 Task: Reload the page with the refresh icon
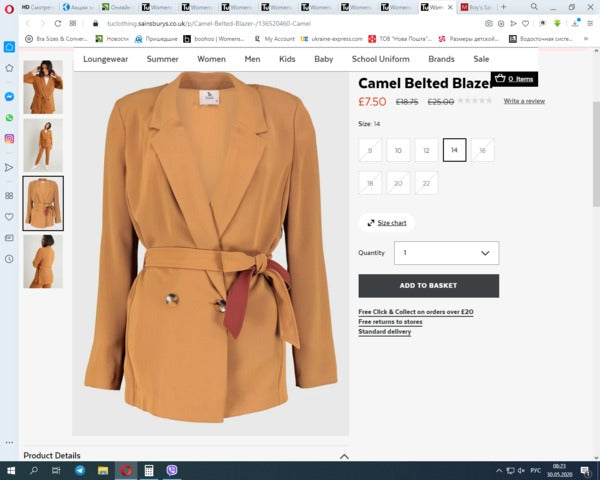58,23
